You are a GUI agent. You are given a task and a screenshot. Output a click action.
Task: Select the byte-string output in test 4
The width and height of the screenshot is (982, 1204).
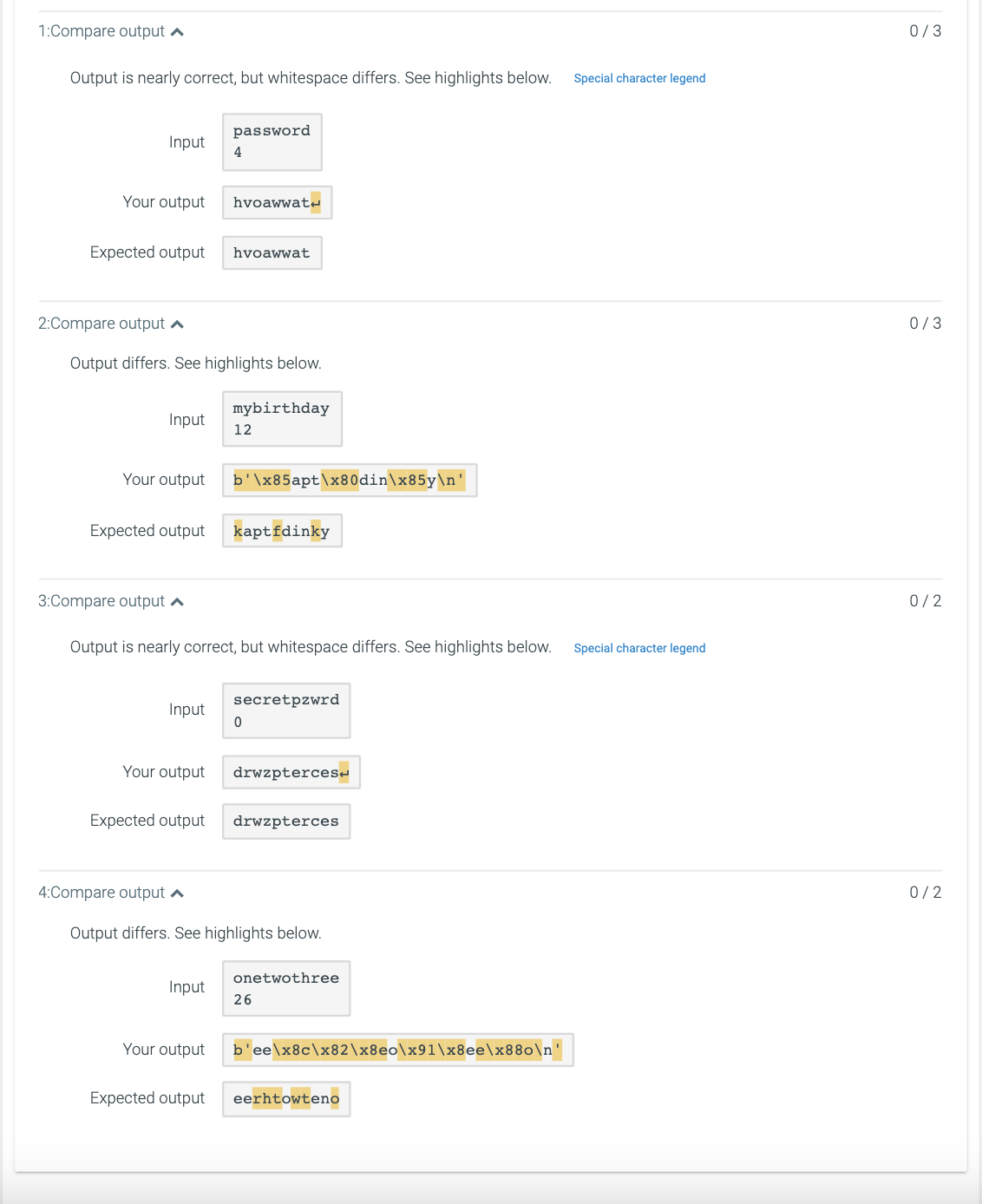tap(398, 1050)
